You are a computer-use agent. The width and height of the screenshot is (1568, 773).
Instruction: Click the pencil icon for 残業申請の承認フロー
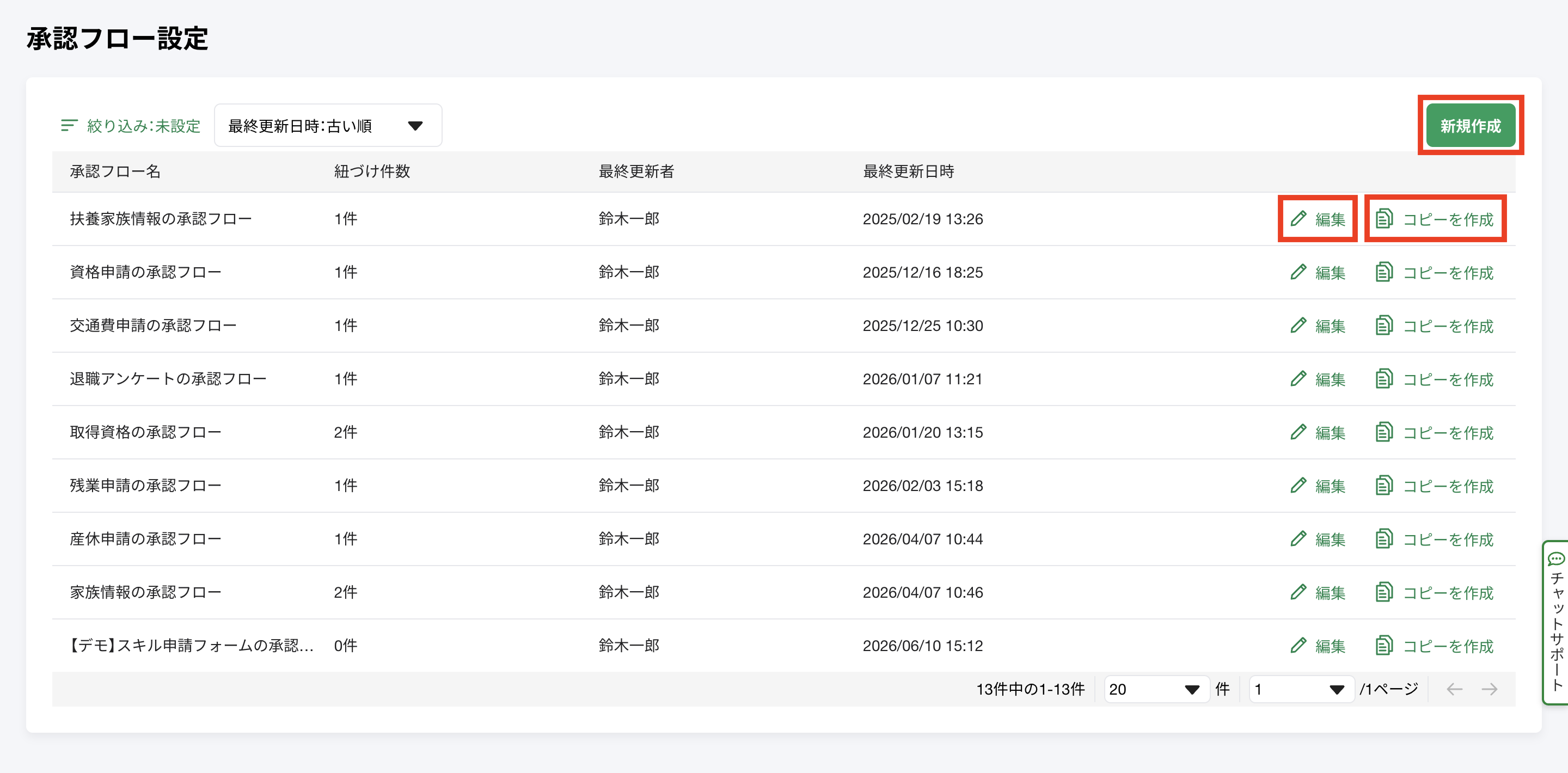tap(1298, 486)
